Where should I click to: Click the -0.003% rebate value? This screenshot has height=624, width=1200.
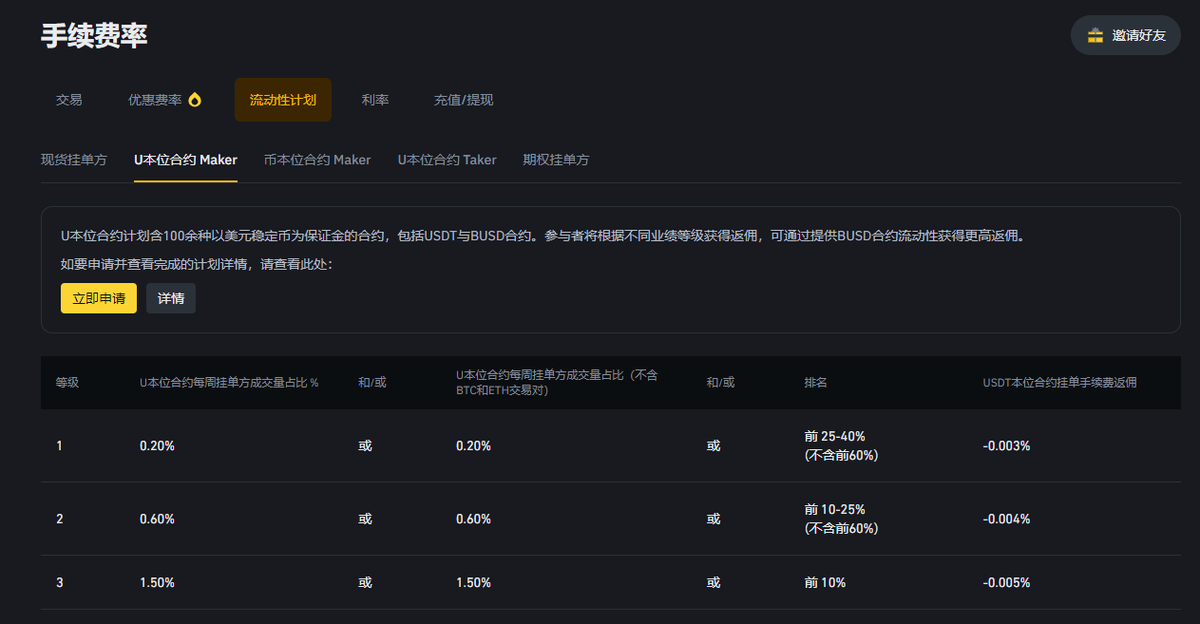coord(1006,446)
